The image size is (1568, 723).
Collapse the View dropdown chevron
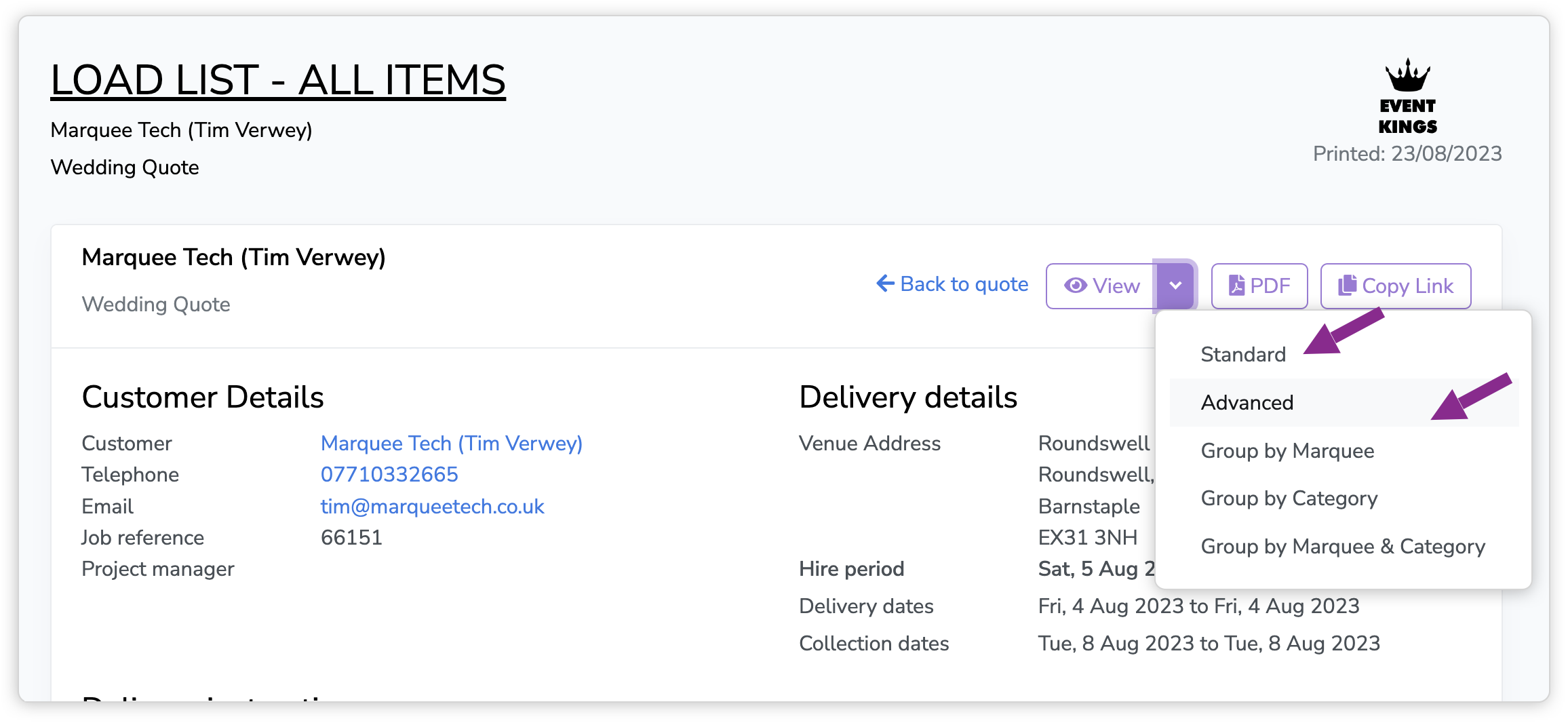1175,286
